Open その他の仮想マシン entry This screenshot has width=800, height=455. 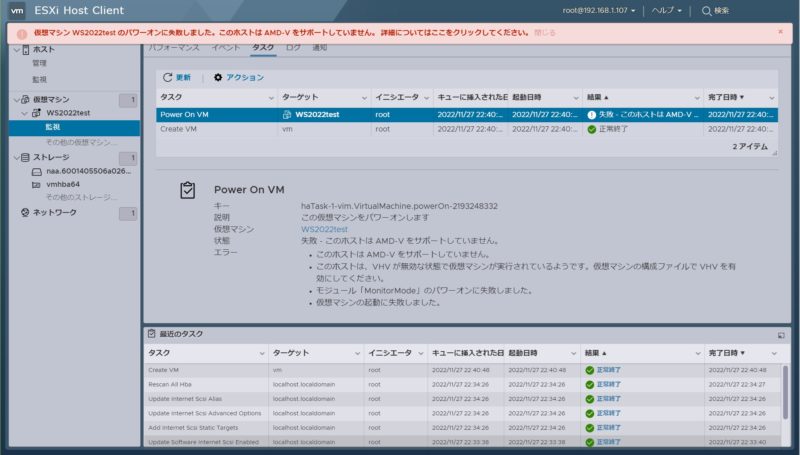pos(81,142)
